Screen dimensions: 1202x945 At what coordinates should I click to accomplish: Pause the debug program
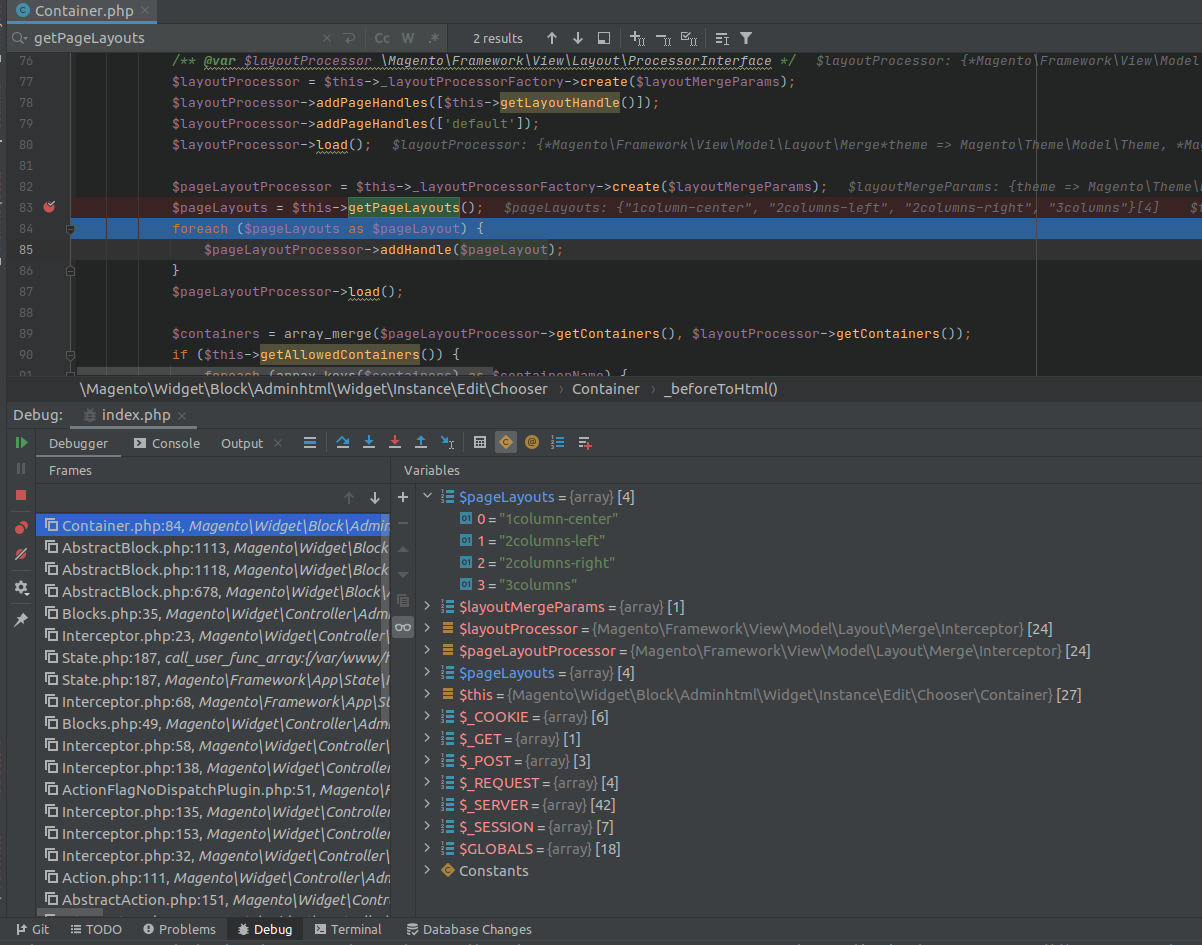[21, 468]
